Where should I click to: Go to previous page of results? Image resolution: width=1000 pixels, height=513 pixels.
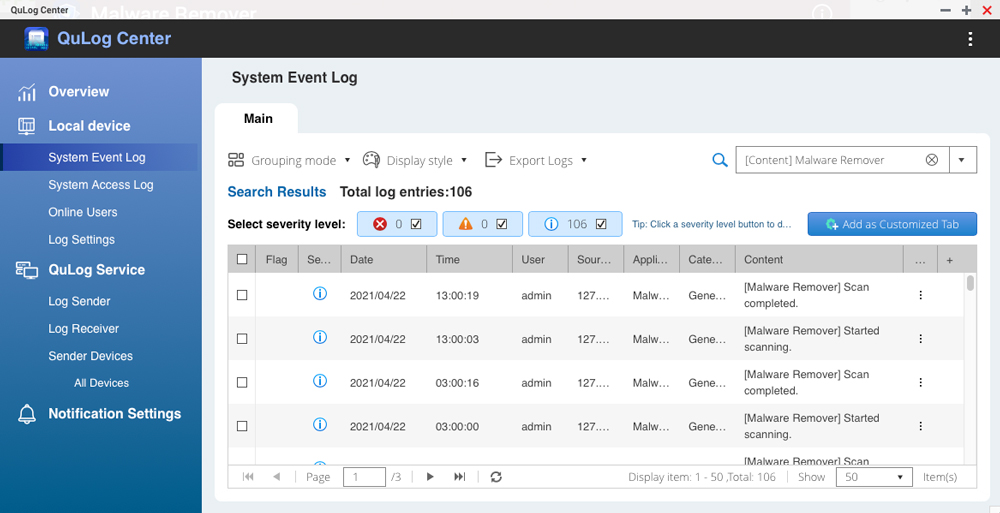point(277,477)
